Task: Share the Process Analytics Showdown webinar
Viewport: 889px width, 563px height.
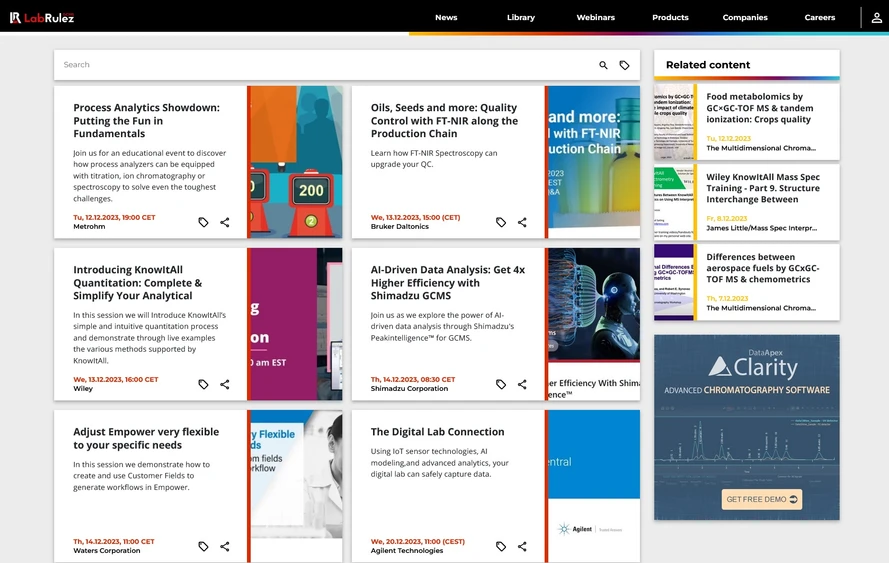Action: tap(225, 222)
